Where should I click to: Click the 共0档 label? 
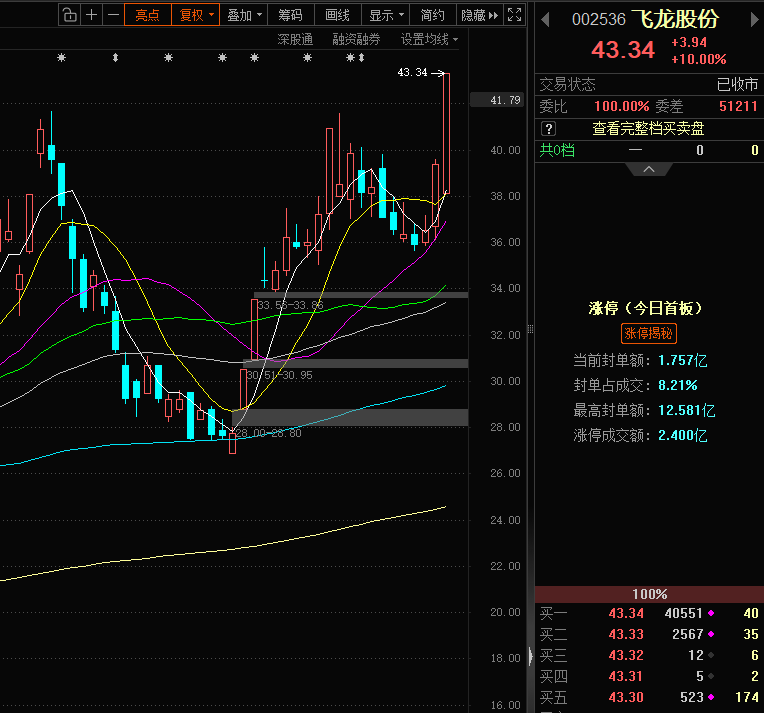click(557, 150)
